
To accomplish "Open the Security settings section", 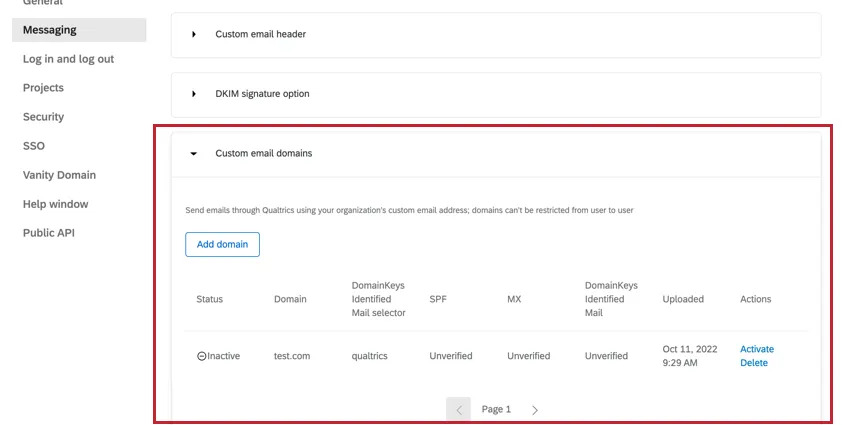I will tap(43, 117).
